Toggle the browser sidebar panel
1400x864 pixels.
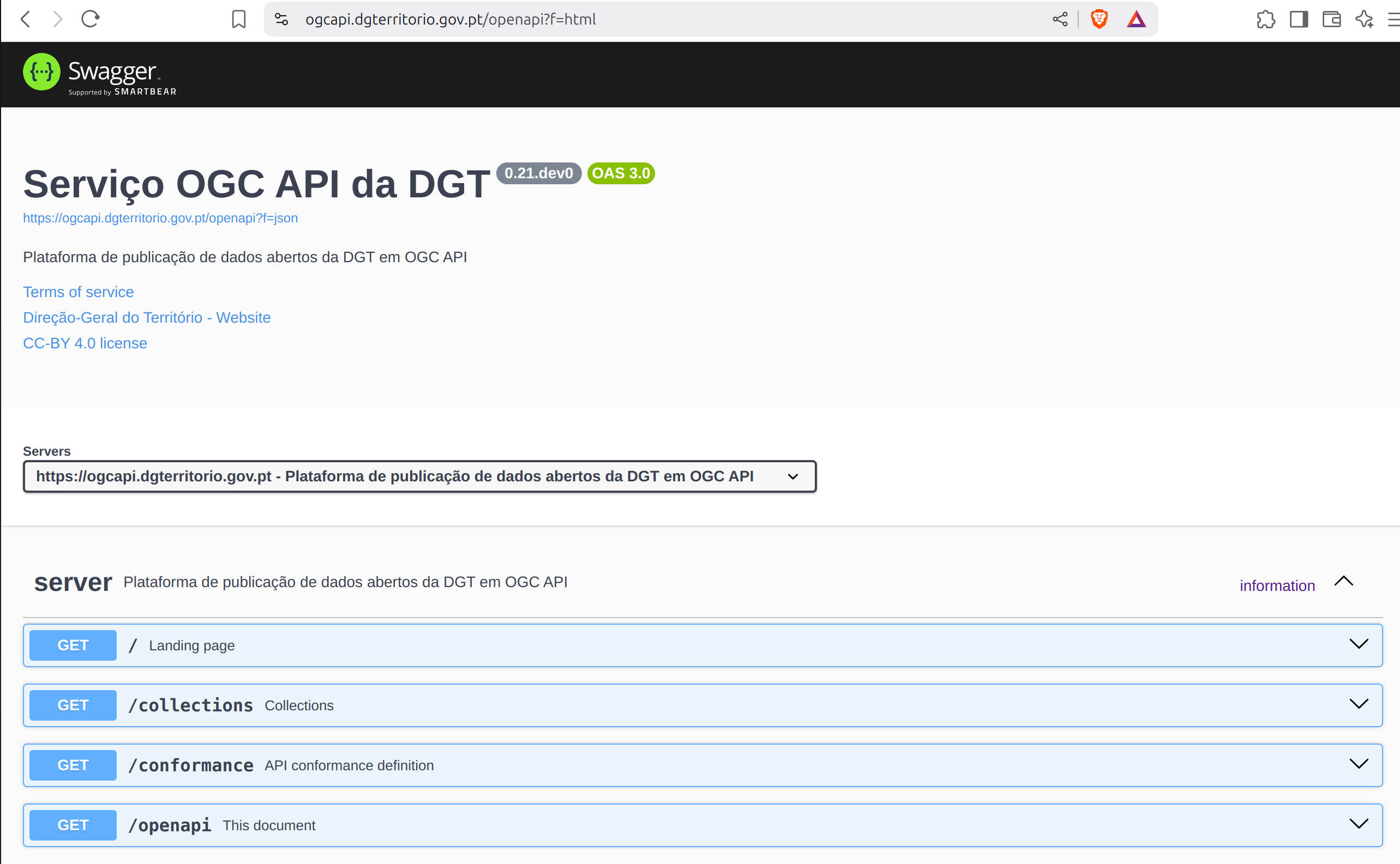tap(1297, 20)
